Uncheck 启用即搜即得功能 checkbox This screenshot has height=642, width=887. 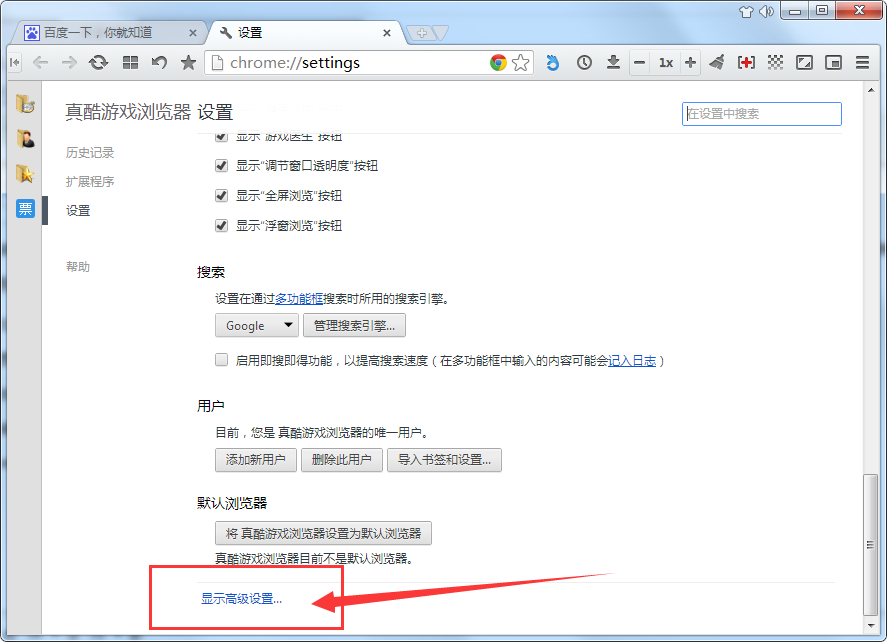click(221, 358)
